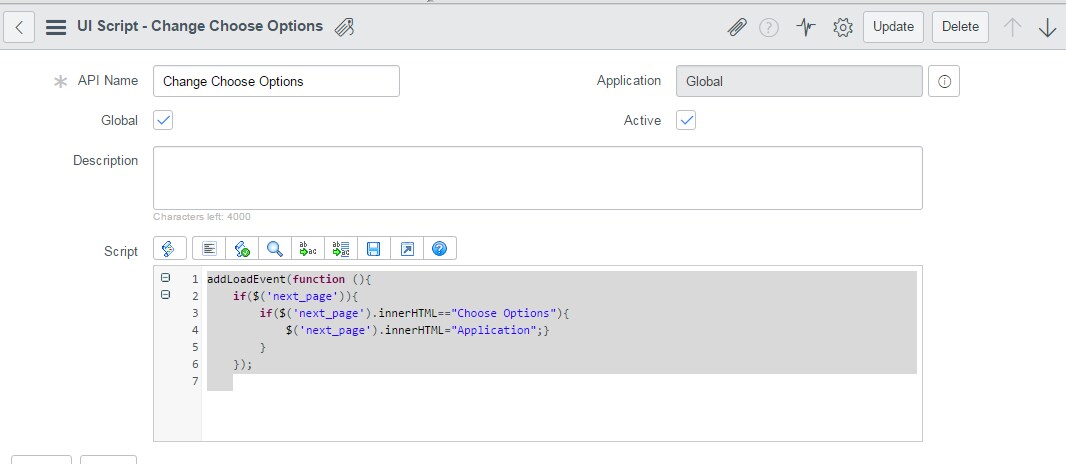Screen dimensions: 1066x464
Task: Click the API Name input field
Action: click(x=276, y=81)
